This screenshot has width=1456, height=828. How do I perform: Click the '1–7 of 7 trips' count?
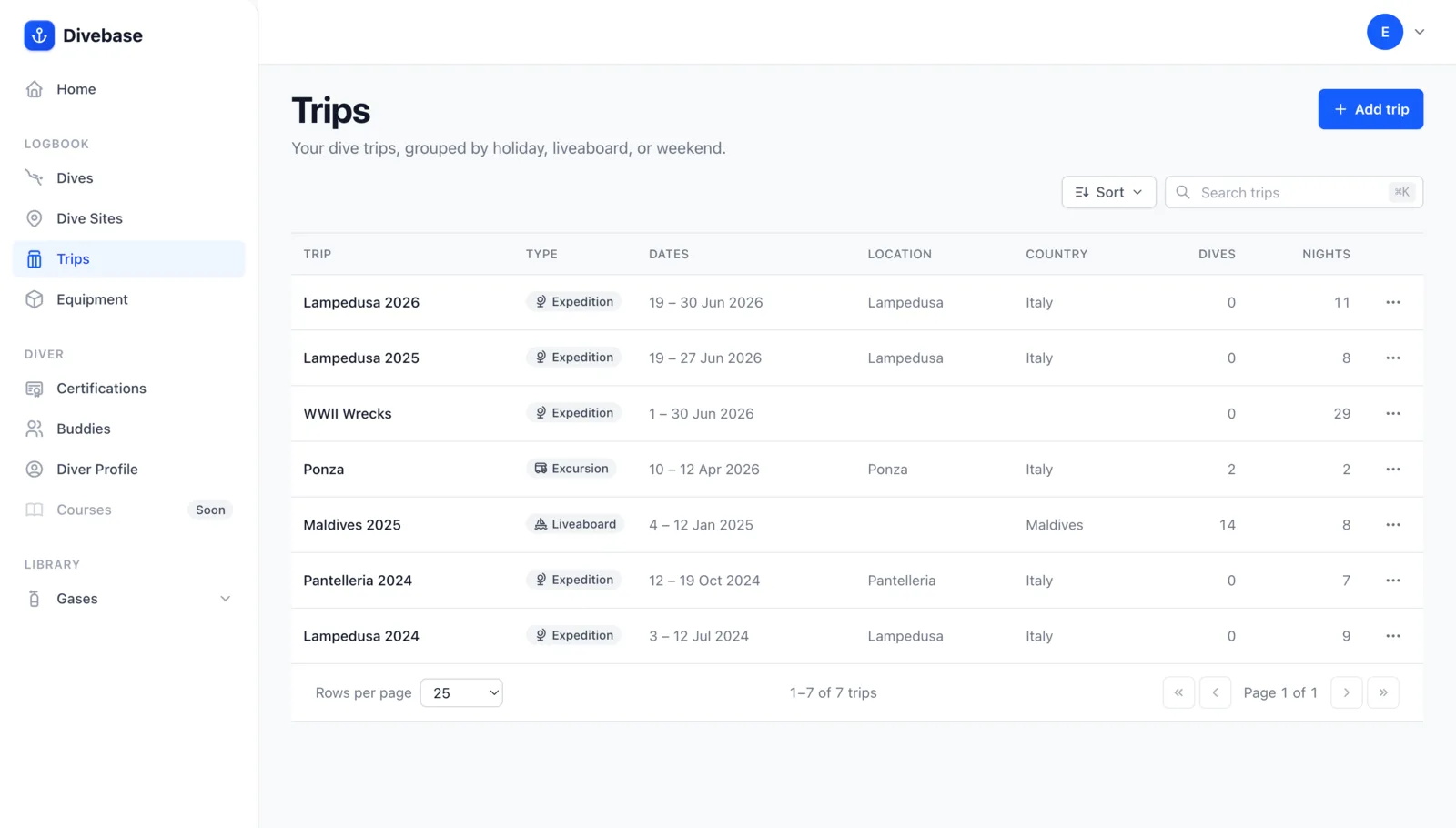point(834,692)
